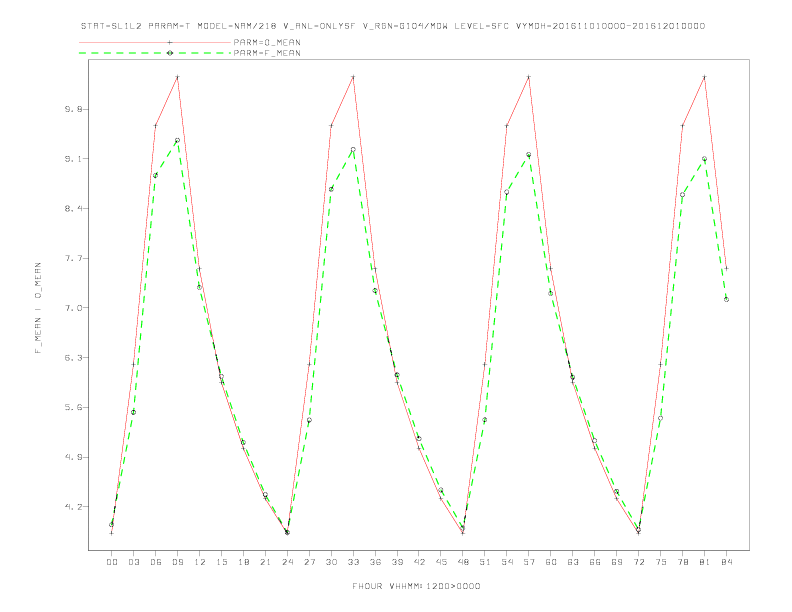This screenshot has width=792, height=612.
Task: Select green F_MEAN circle marker at hour 09
Action: point(177,140)
